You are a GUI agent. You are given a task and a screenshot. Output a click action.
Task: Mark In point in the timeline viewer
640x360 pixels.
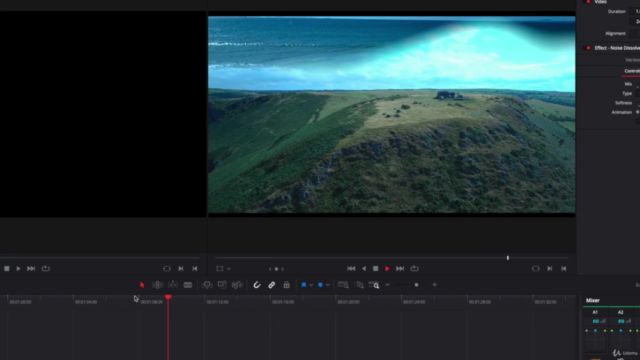tap(550, 269)
